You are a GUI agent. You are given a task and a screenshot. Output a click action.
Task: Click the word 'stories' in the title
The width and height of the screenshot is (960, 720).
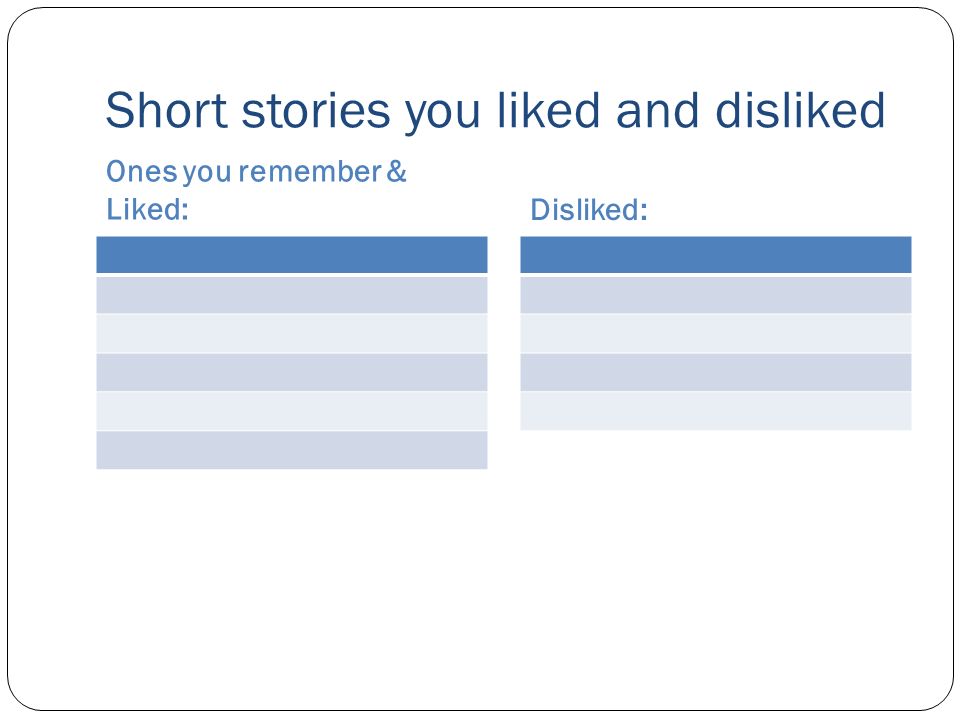pyautogui.click(x=316, y=111)
